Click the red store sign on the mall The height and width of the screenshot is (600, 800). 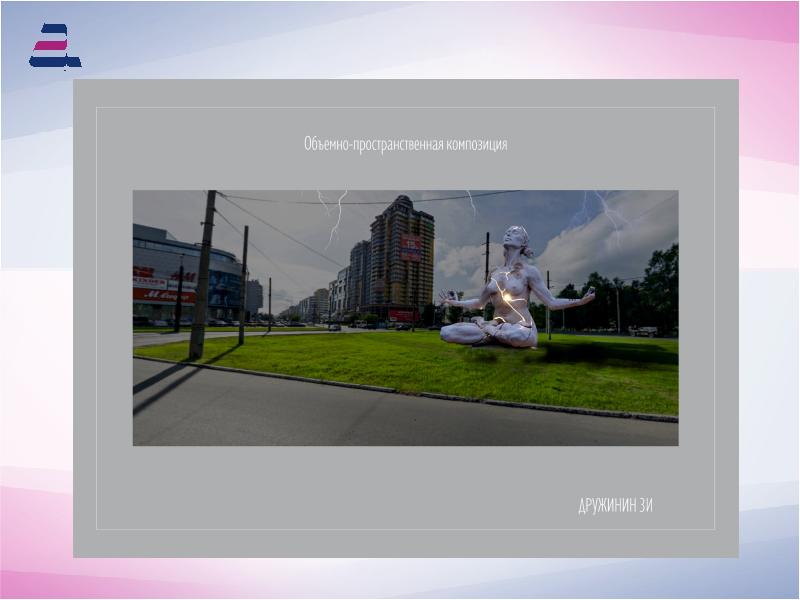point(163,295)
